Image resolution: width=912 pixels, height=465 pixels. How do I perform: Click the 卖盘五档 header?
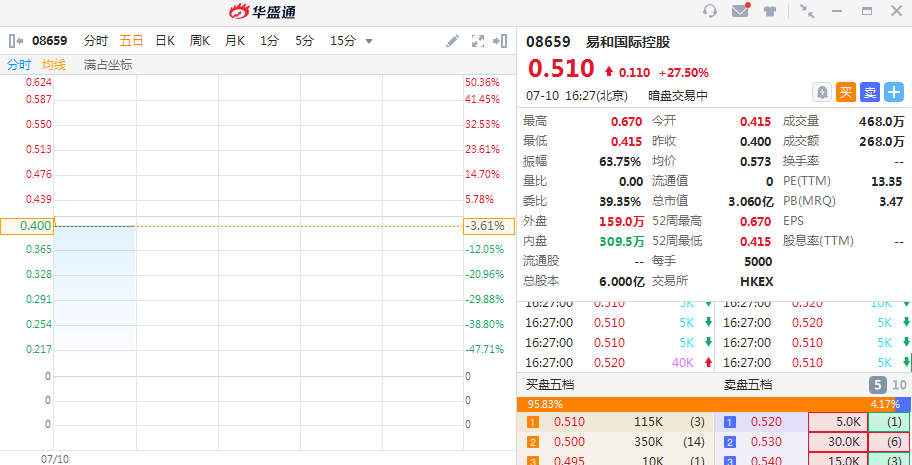pyautogui.click(x=748, y=385)
